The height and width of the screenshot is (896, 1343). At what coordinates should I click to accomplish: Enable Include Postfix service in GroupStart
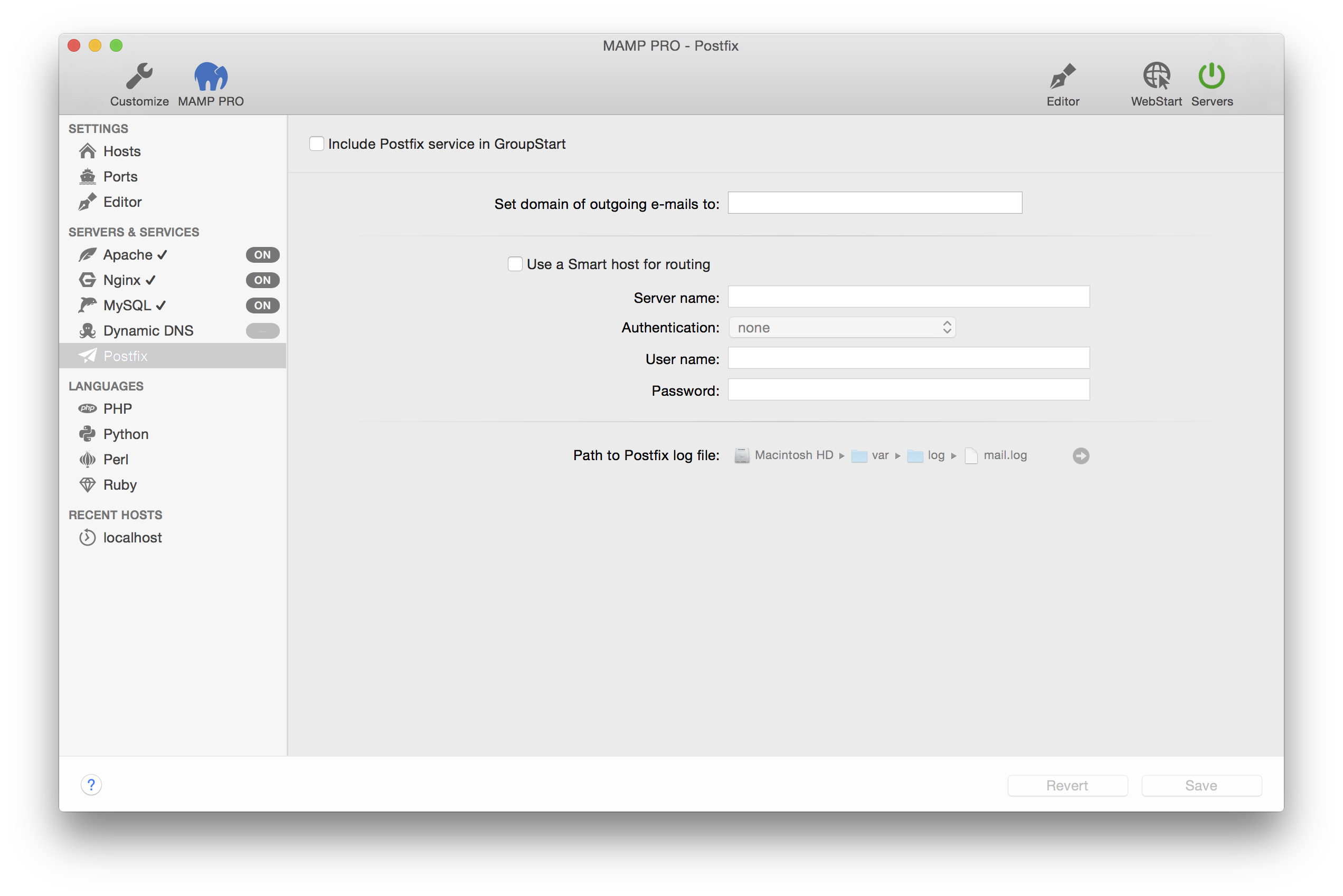(316, 144)
